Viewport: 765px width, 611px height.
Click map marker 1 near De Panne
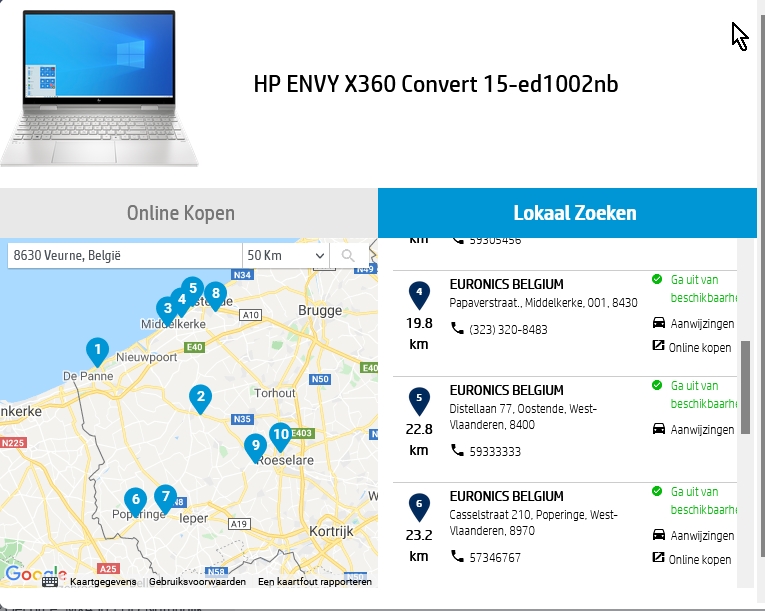(x=97, y=351)
